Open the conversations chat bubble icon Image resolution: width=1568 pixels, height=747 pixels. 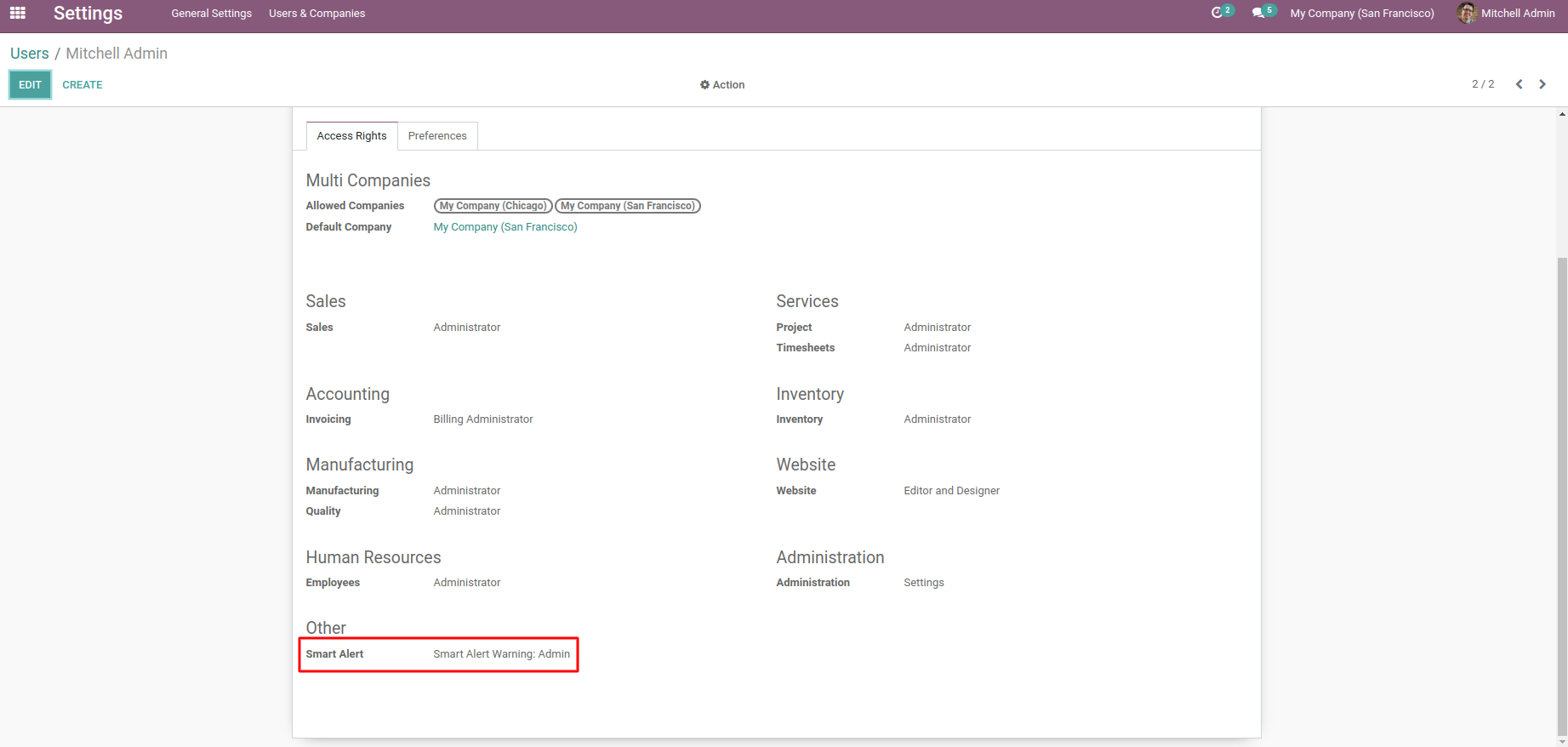(1258, 13)
